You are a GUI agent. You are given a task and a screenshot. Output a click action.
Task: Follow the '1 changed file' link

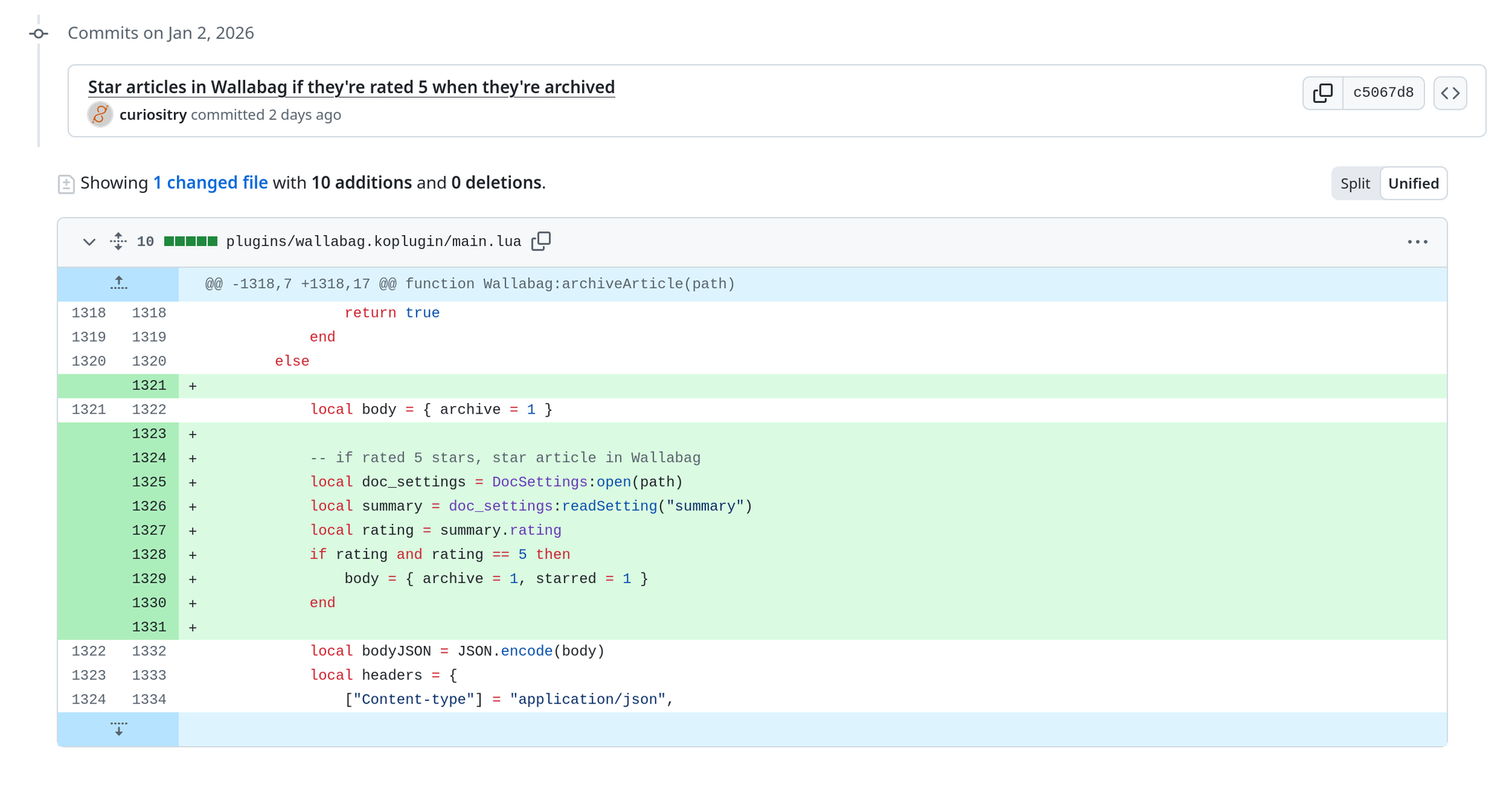click(x=210, y=182)
